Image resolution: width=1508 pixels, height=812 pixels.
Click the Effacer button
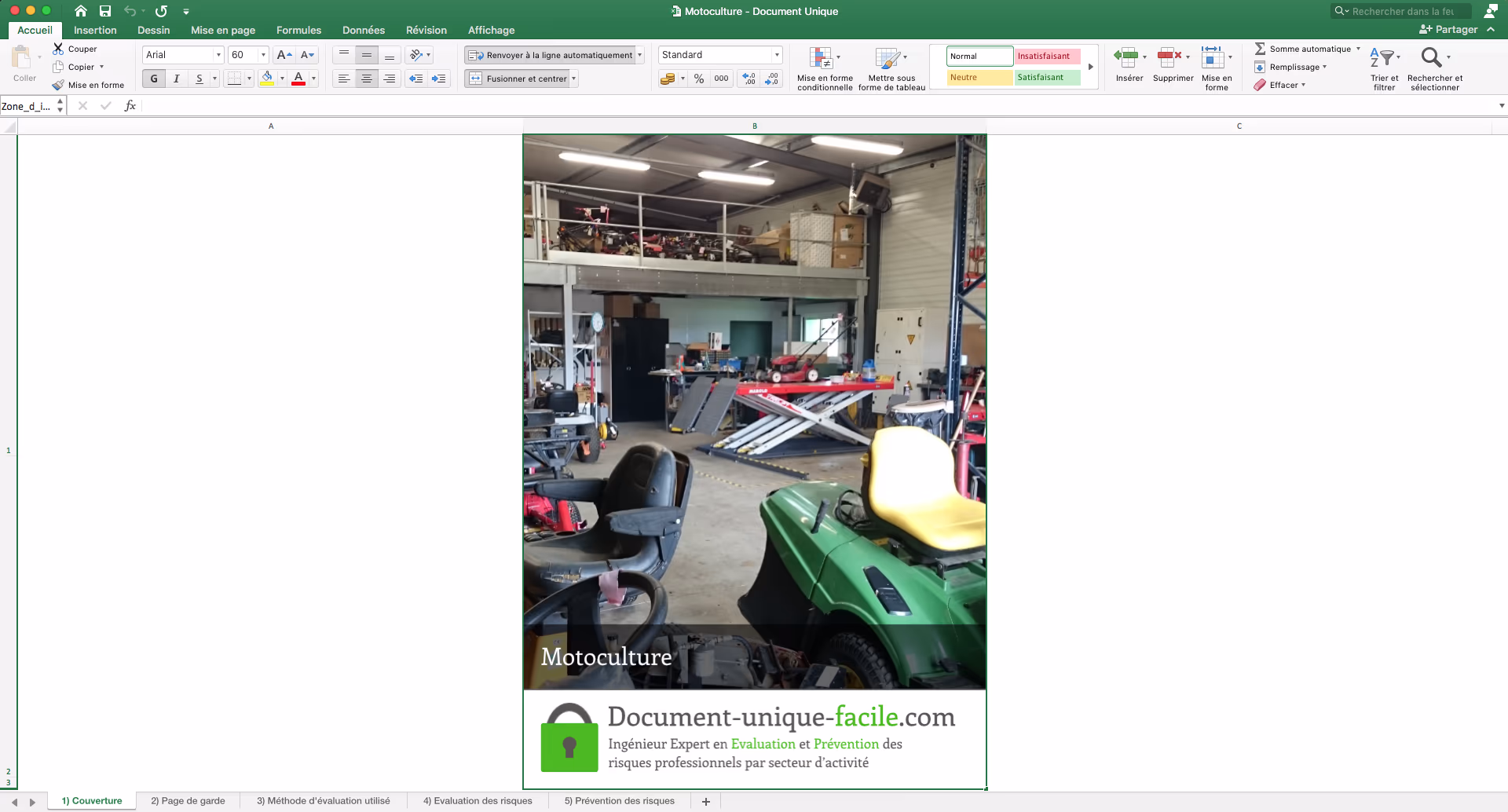pyautogui.click(x=1279, y=85)
